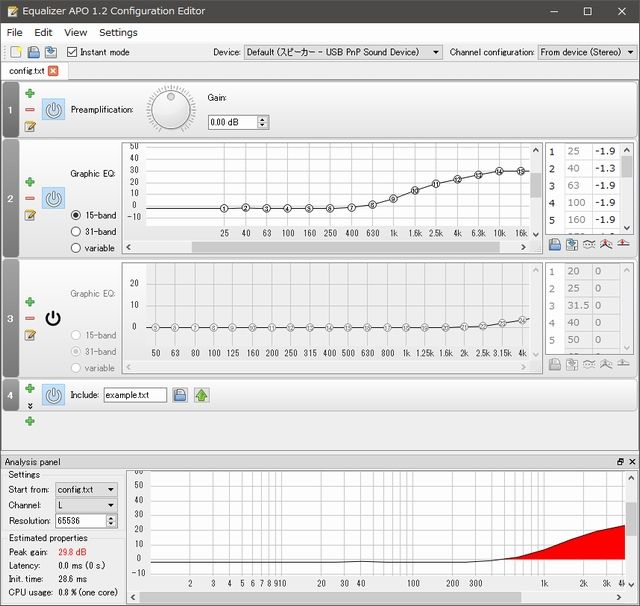Click the invert response icon under the first EQ table

[589, 244]
